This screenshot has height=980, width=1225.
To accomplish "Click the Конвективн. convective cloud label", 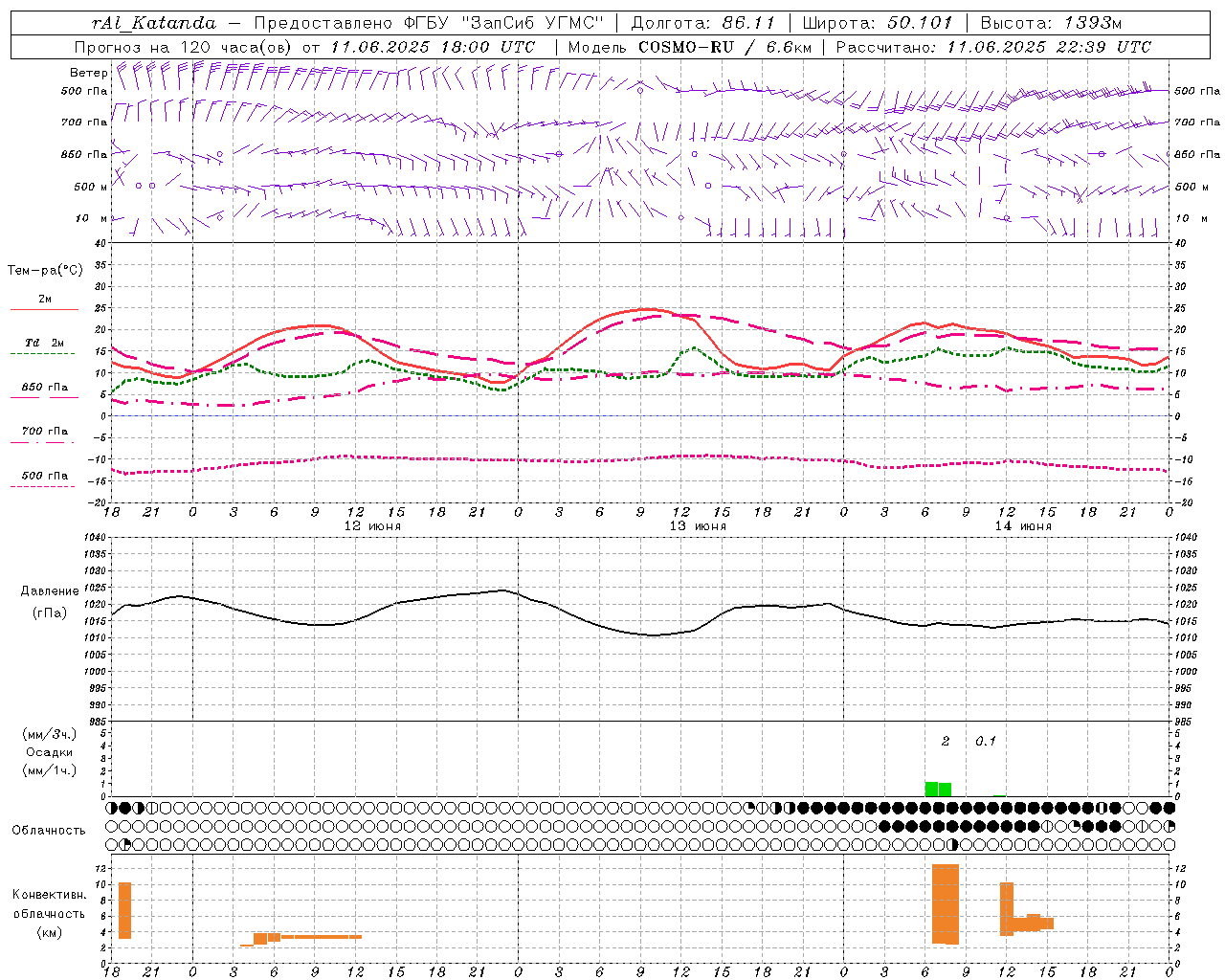I will (50, 895).
